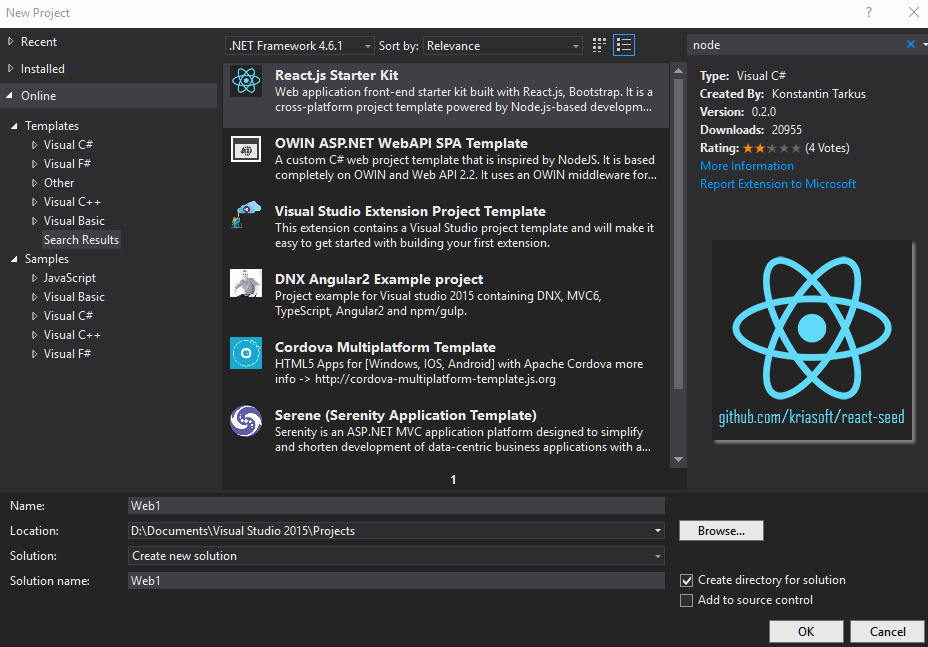
Task: Click the scroll up arrow of template list
Action: point(678,70)
